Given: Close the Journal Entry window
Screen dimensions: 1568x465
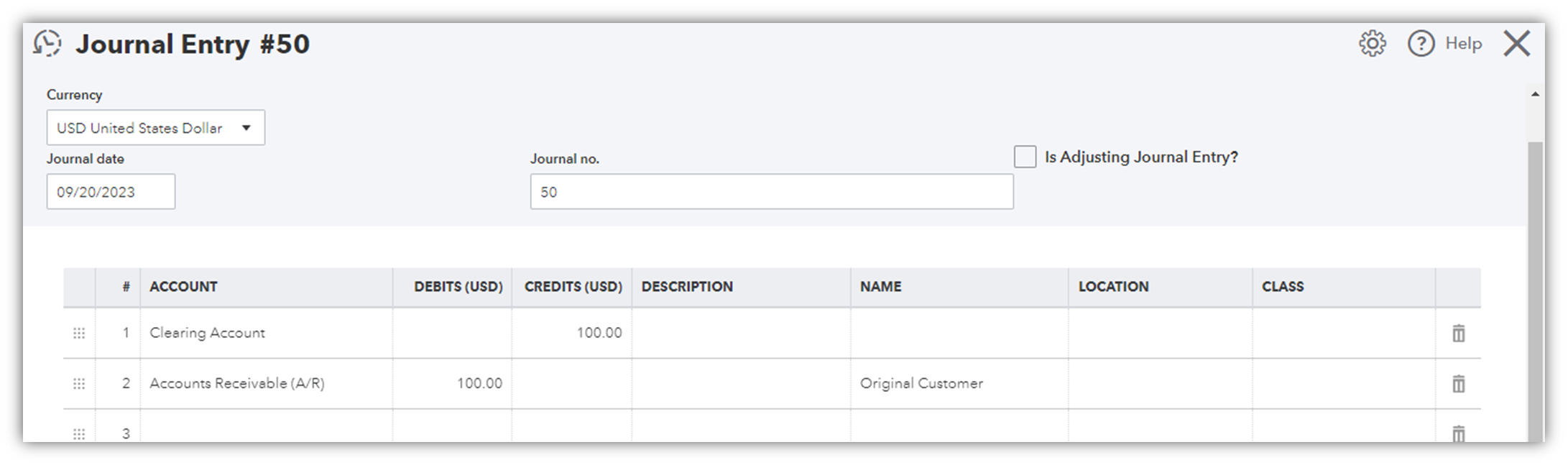Looking at the screenshot, I should point(1516,44).
